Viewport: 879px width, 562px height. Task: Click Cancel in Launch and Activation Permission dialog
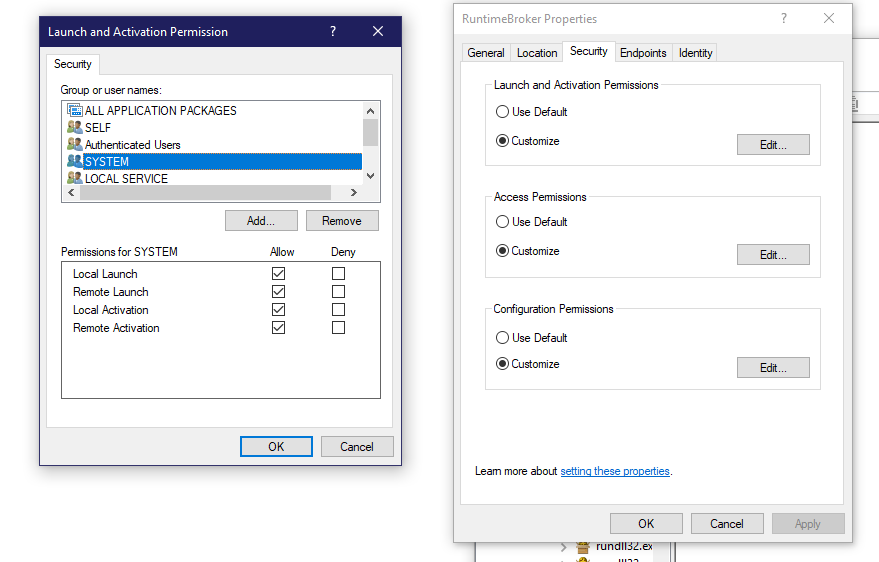357,447
